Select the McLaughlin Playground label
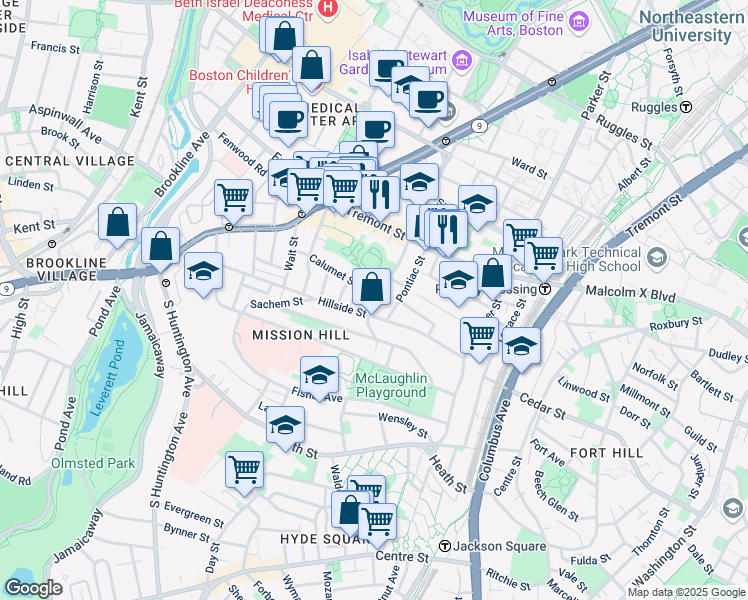 click(x=391, y=385)
